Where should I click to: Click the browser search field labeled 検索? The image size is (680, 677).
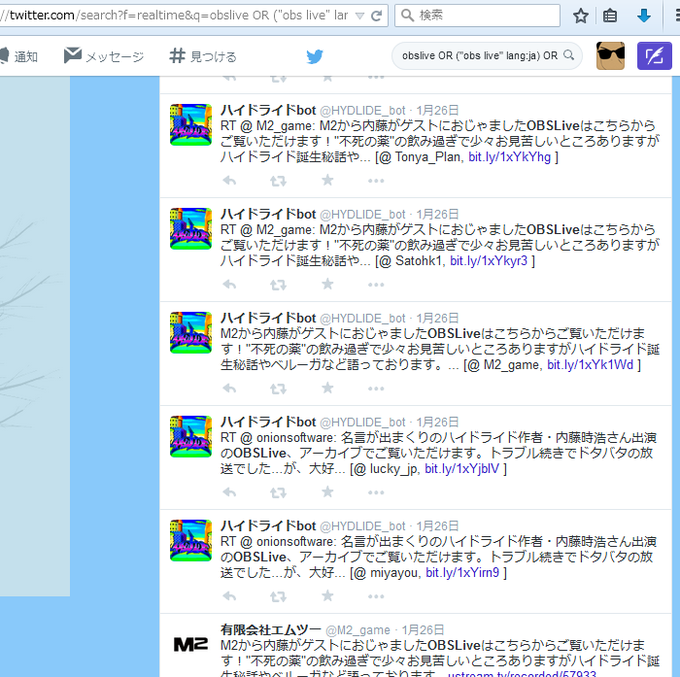pos(477,16)
